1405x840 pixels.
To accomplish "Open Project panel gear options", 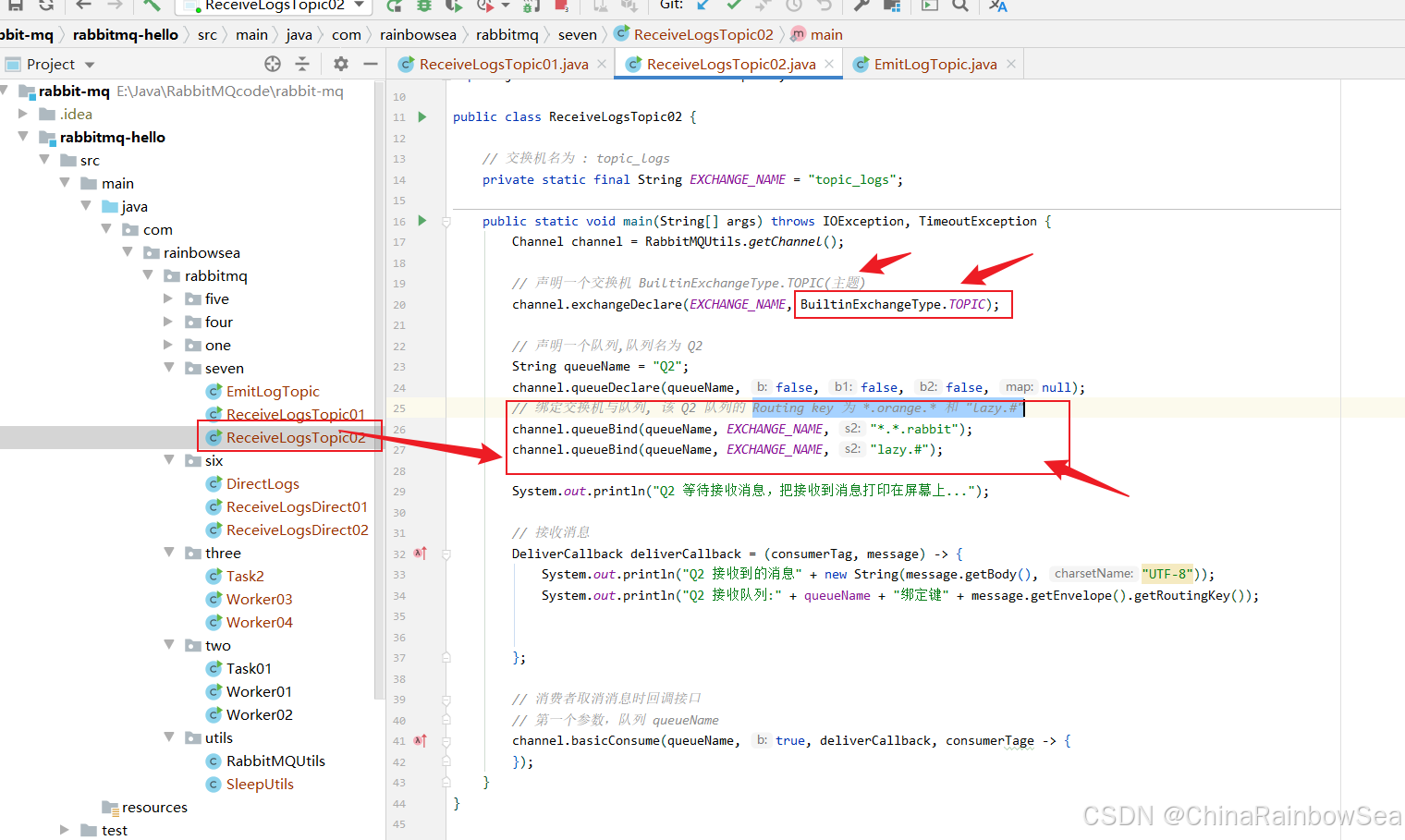I will (341, 64).
